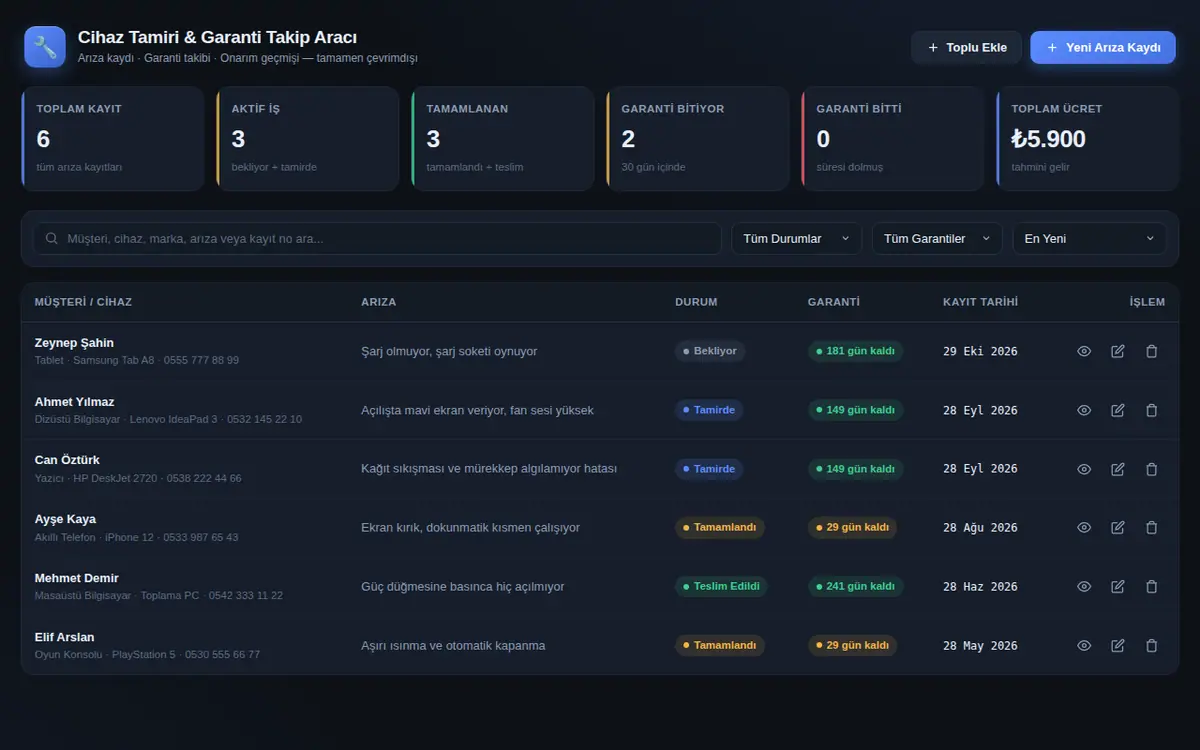Click the 241 gün kaldı warranty badge
The width and height of the screenshot is (1200, 750).
[855, 586]
